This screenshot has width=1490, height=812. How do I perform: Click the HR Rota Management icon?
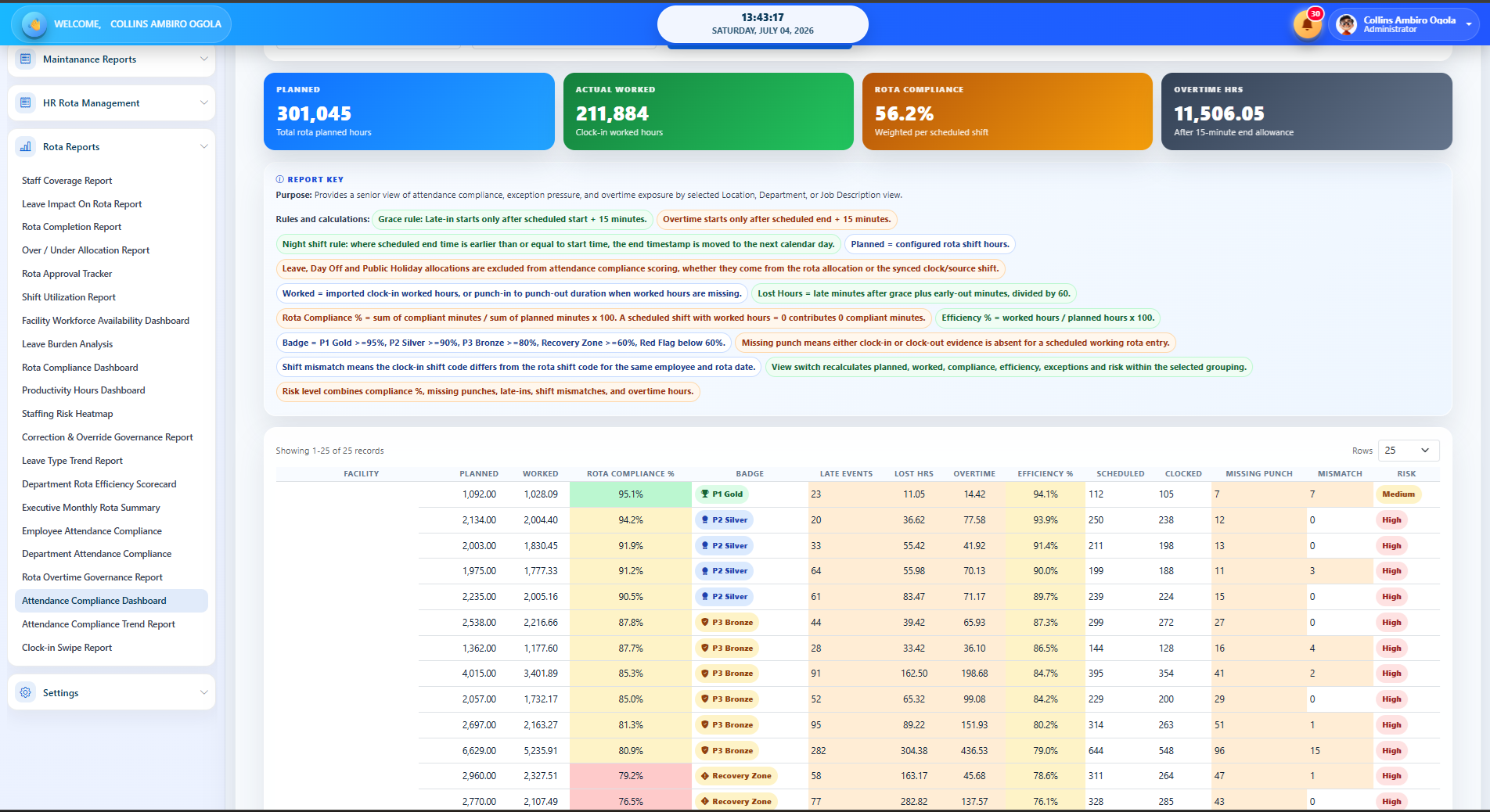tap(26, 102)
